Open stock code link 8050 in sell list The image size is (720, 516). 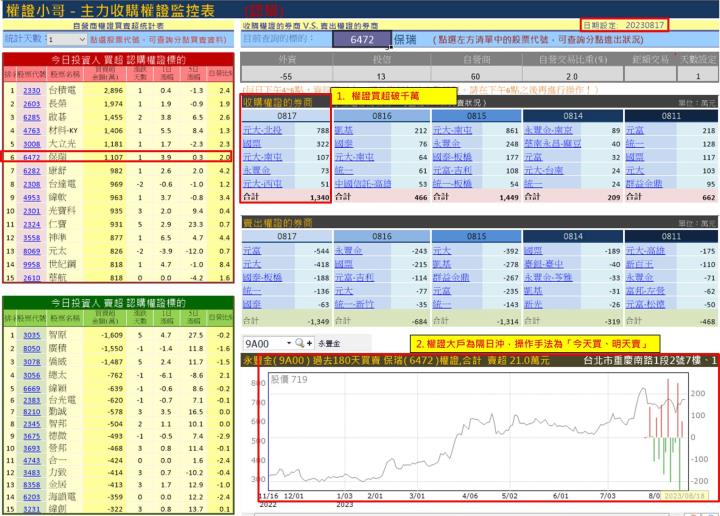pos(32,349)
